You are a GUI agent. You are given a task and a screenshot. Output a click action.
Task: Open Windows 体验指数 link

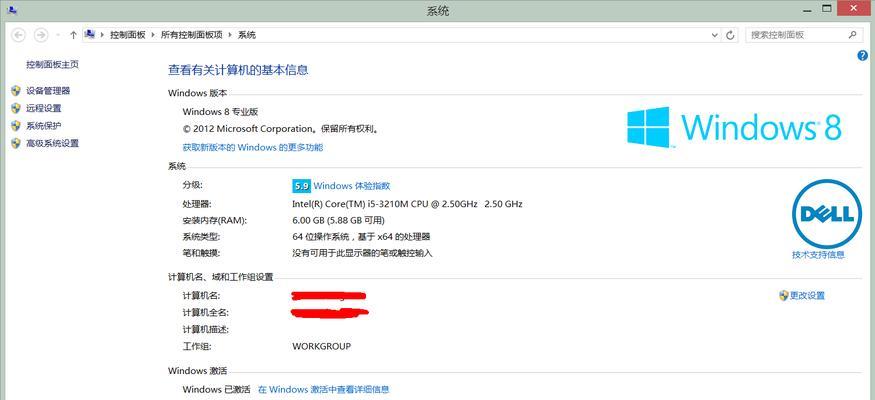pyautogui.click(x=352, y=186)
